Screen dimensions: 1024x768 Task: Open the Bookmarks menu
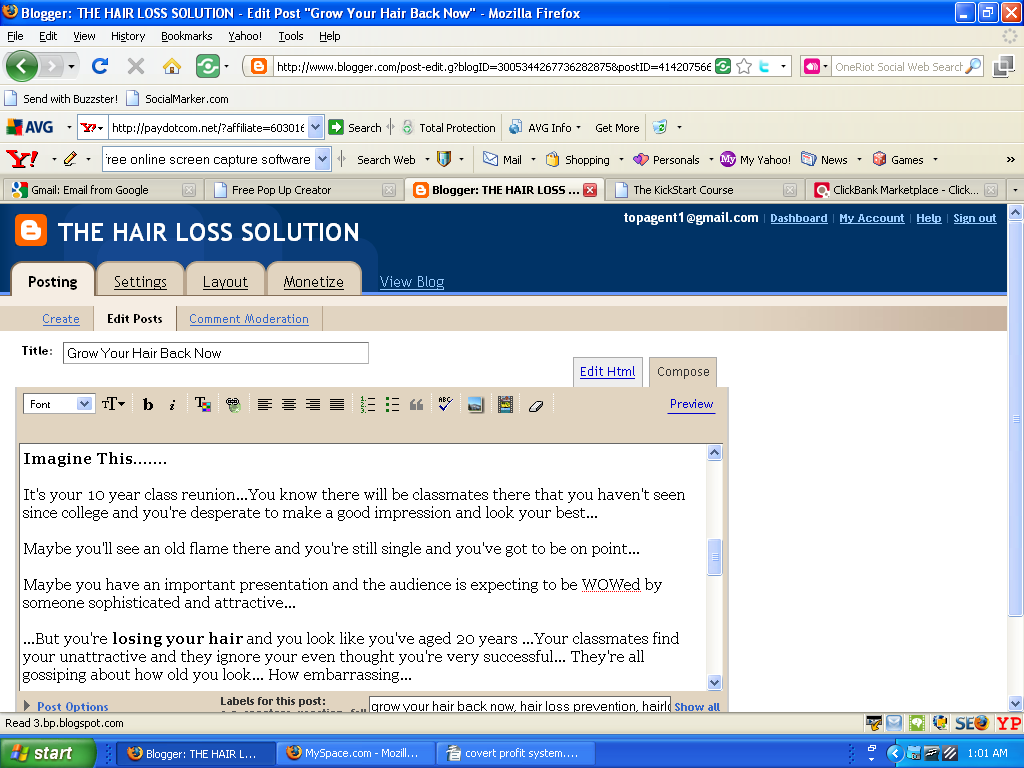[186, 36]
